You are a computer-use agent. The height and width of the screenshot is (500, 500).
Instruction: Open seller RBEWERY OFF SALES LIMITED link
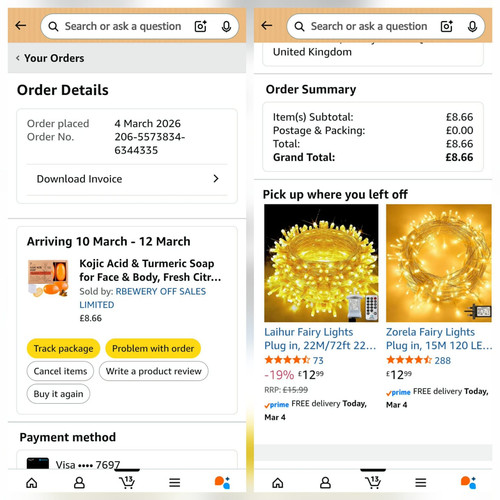[143, 298]
